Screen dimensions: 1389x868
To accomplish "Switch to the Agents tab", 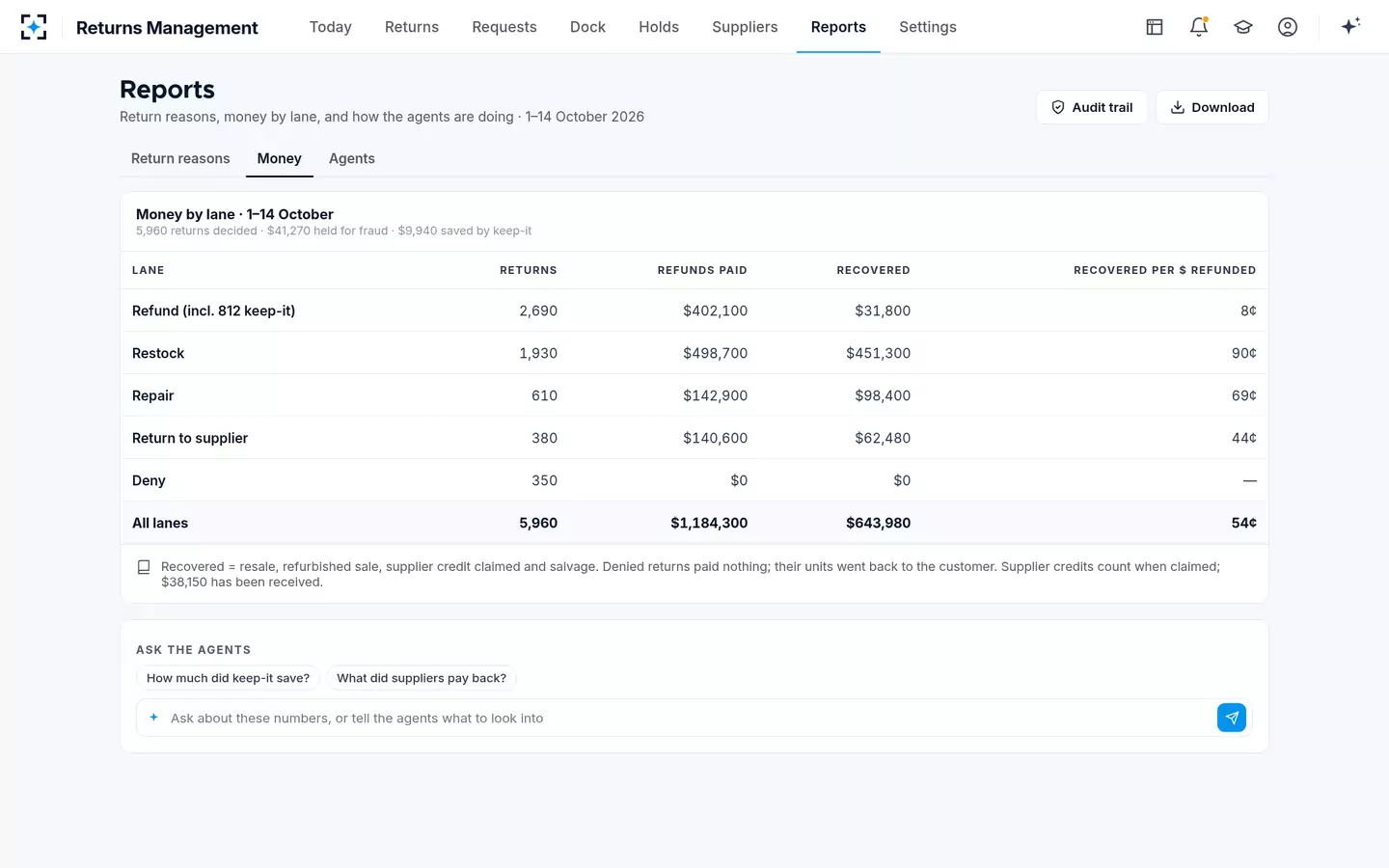I will (x=352, y=159).
